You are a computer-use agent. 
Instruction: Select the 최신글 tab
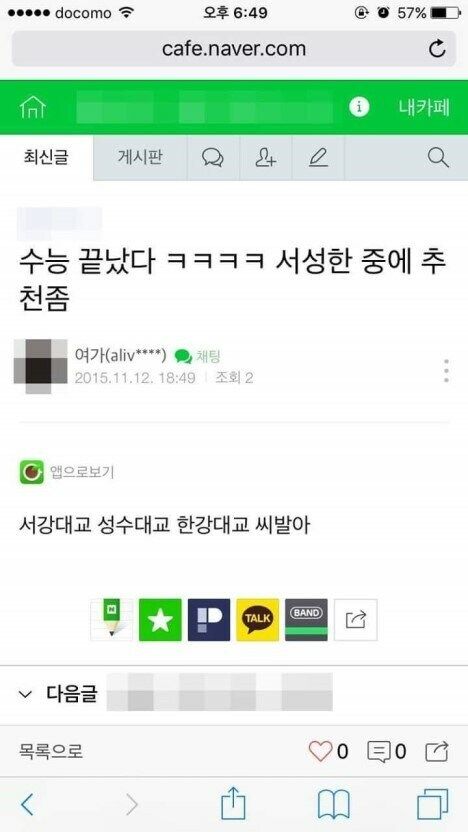(x=46, y=158)
